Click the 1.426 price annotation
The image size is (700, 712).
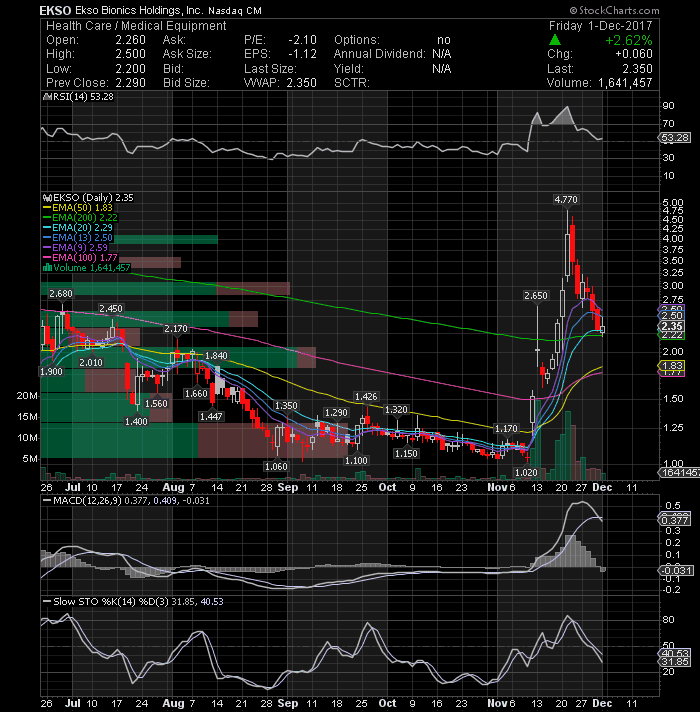coord(366,396)
